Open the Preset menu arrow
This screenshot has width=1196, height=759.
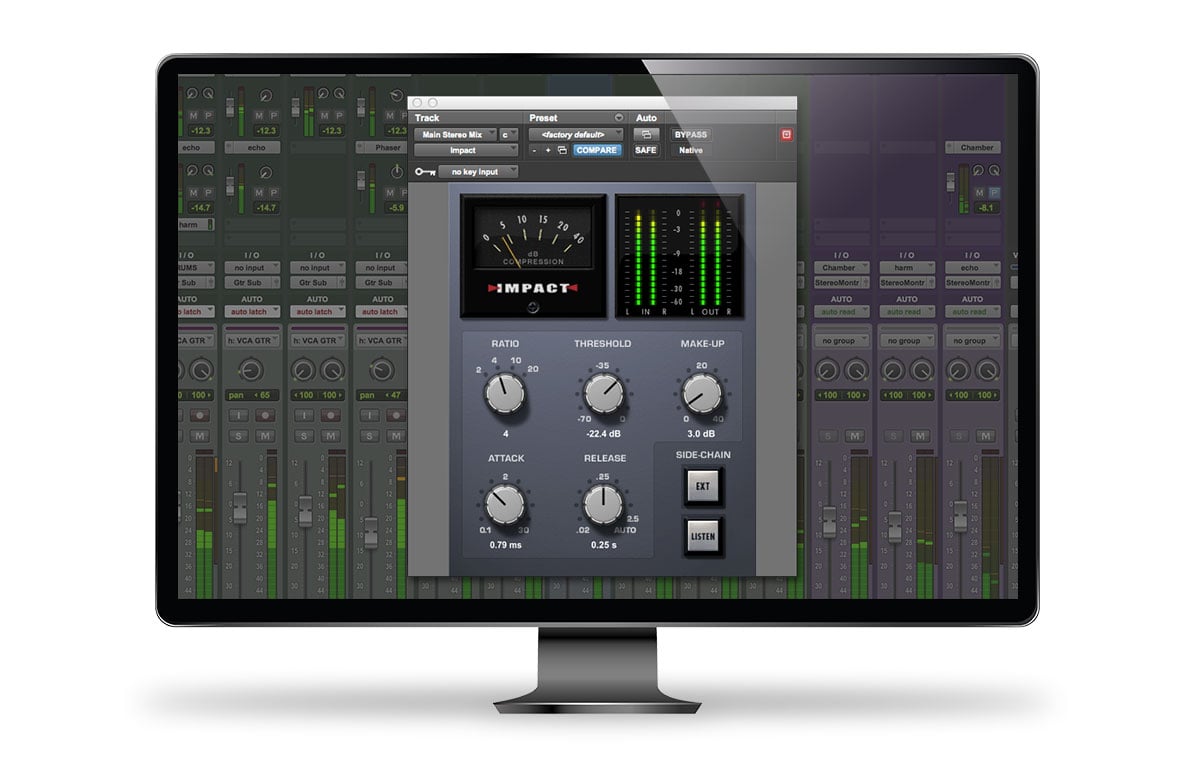click(x=618, y=118)
